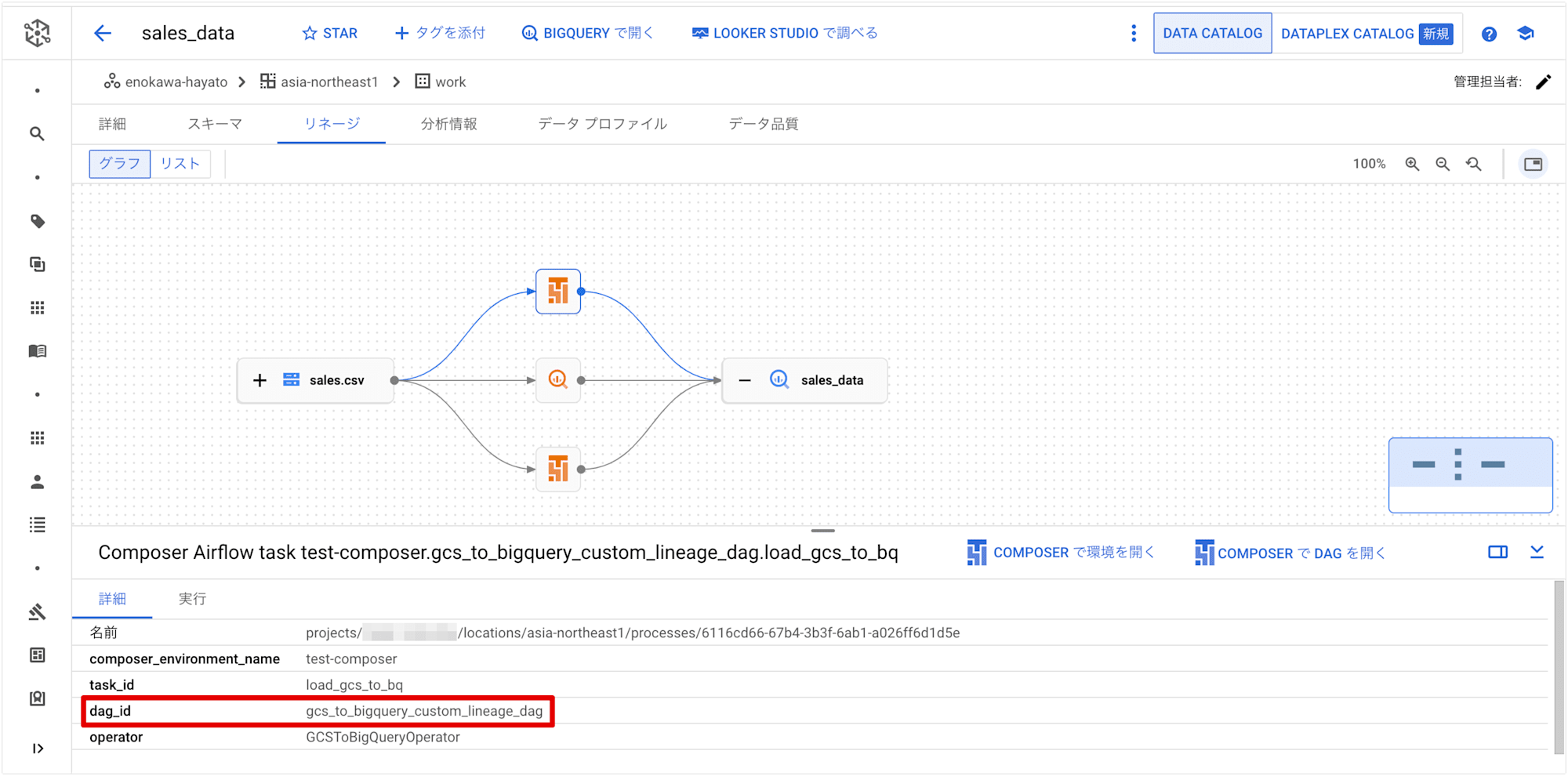Explore with Looker Studio
The width and height of the screenshot is (1568, 776).
click(x=785, y=33)
